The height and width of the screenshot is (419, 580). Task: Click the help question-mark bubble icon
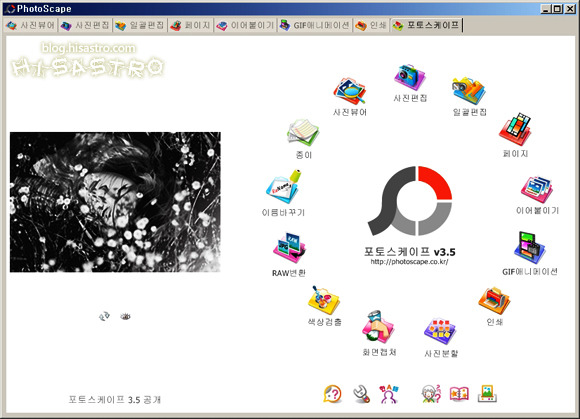tap(332, 394)
